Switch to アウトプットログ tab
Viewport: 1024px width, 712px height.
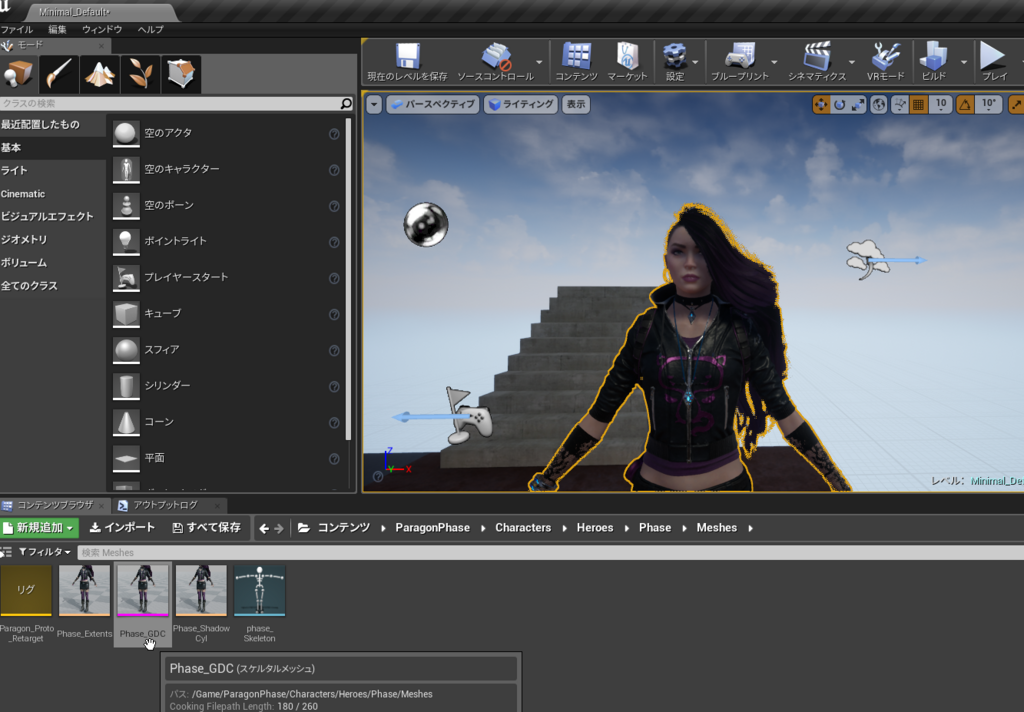tap(165, 505)
